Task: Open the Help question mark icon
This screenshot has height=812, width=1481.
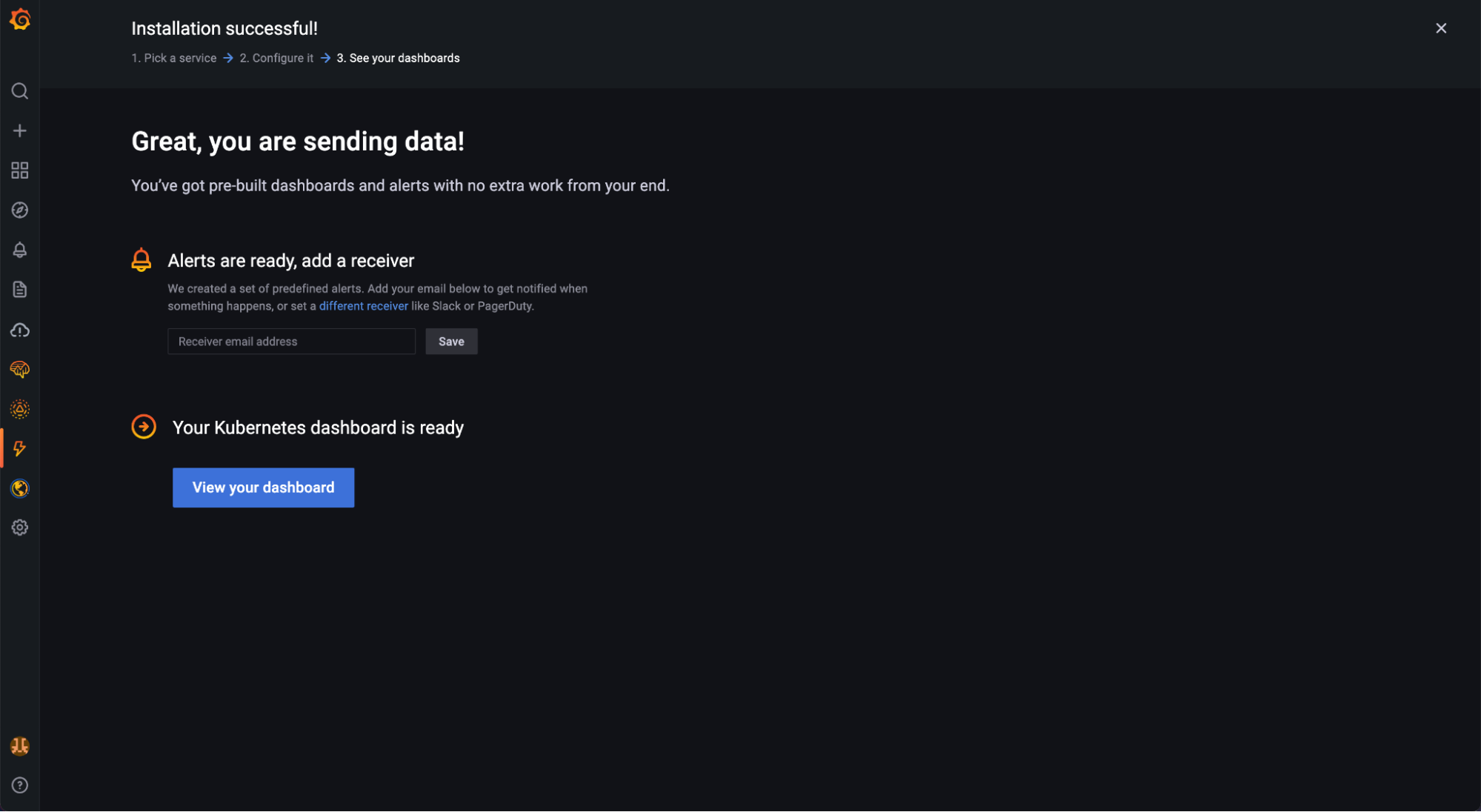Action: click(x=20, y=785)
